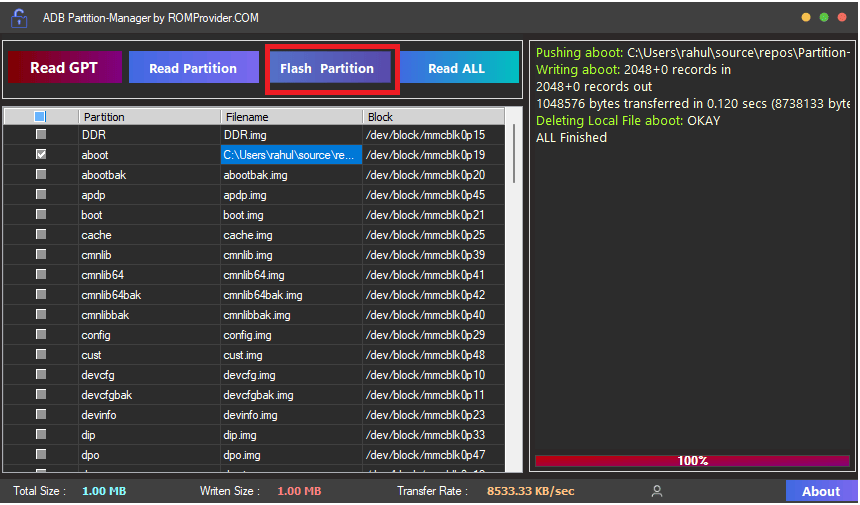Check the cache partition checkbox

click(41, 234)
